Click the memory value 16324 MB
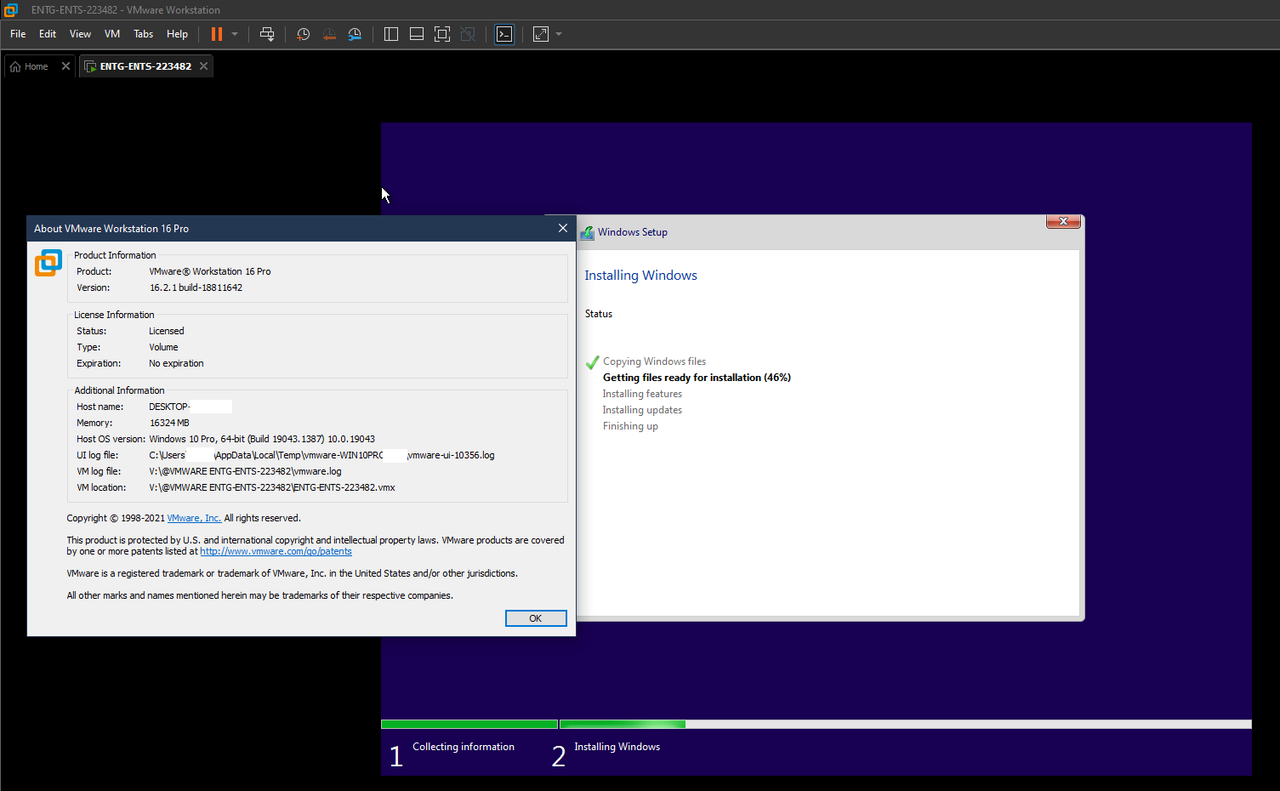 [x=169, y=423]
